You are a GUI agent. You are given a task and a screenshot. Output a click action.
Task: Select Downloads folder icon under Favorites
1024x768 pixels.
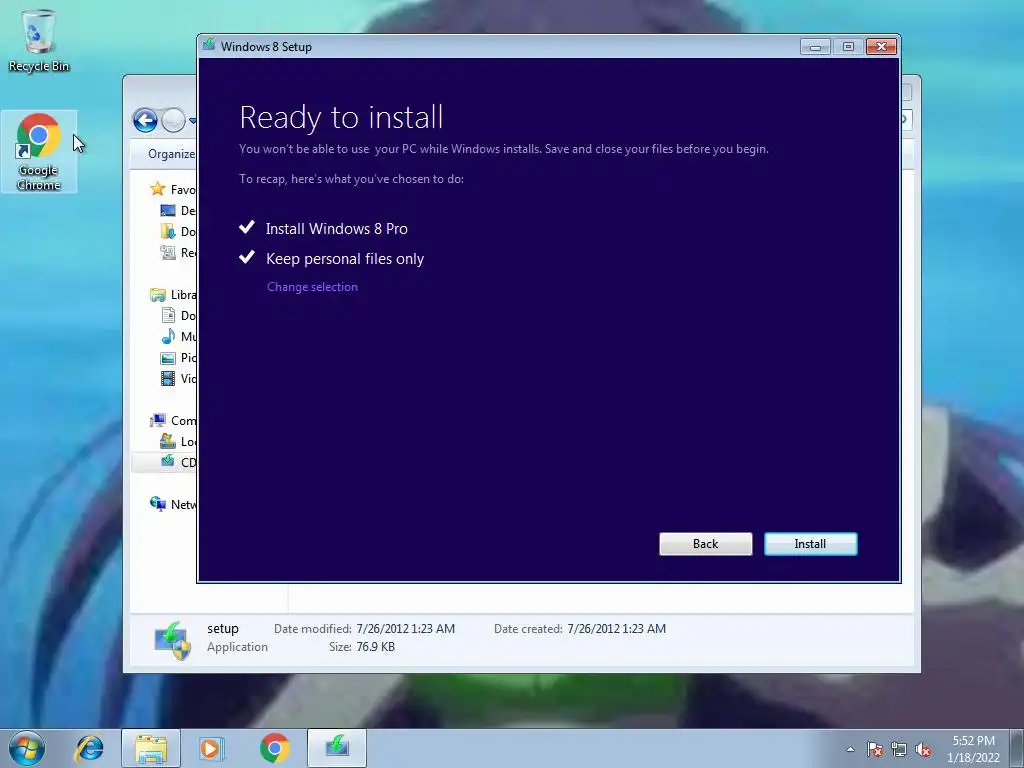click(168, 231)
